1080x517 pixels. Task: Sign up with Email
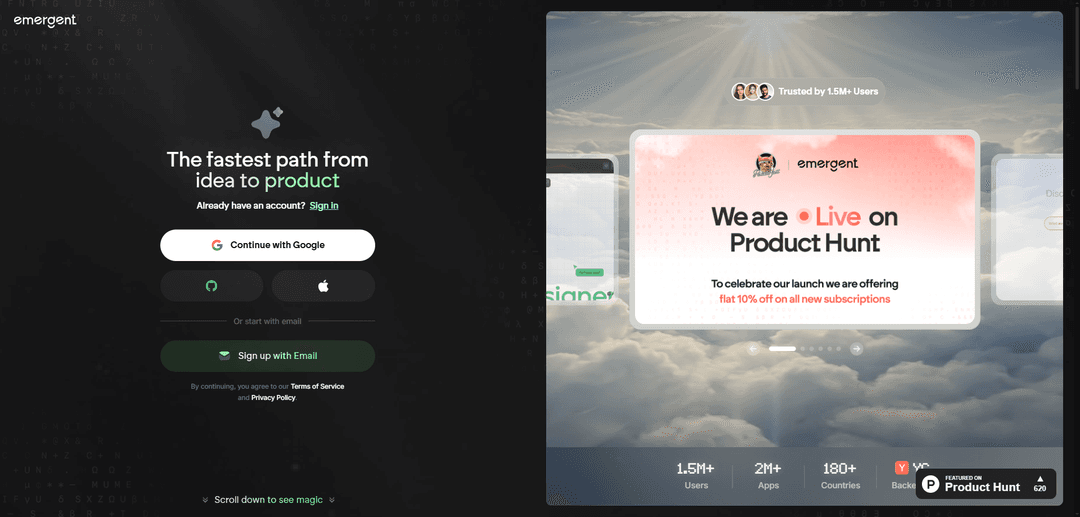[x=268, y=356]
